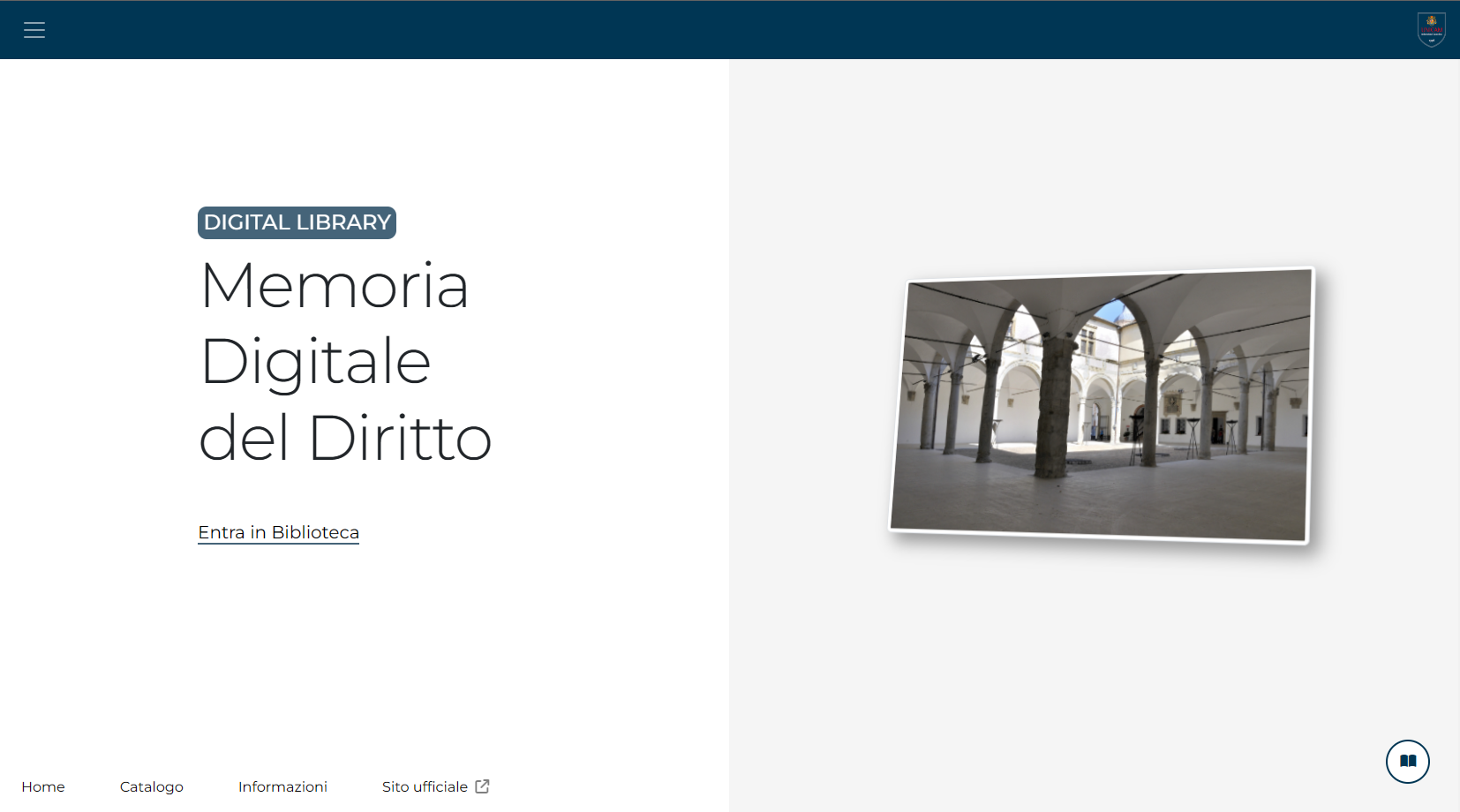Go to Home in the footer menu
1460x812 pixels.
[x=43, y=786]
